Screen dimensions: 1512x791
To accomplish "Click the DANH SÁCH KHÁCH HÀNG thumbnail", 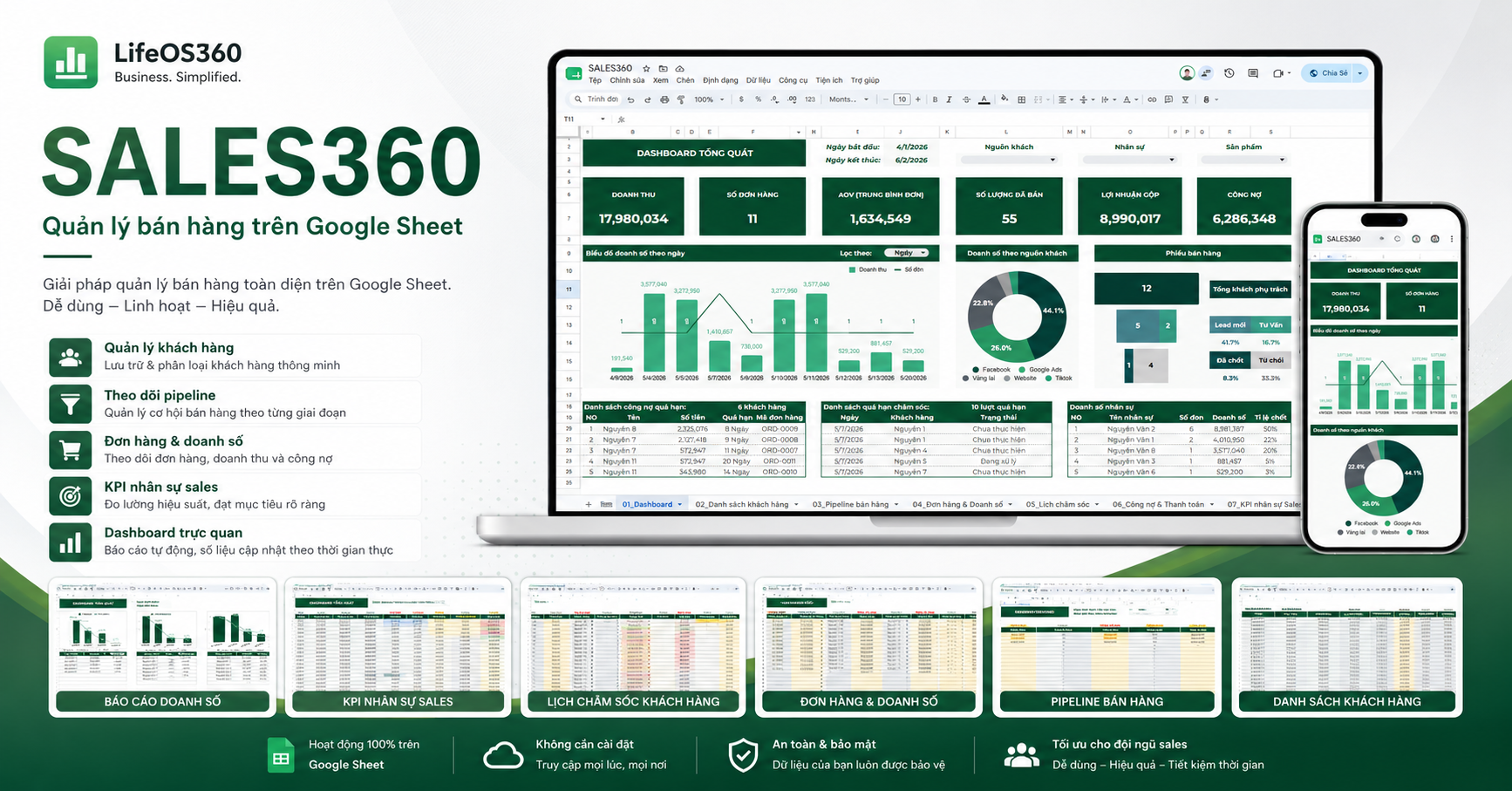I will click(x=1346, y=647).
